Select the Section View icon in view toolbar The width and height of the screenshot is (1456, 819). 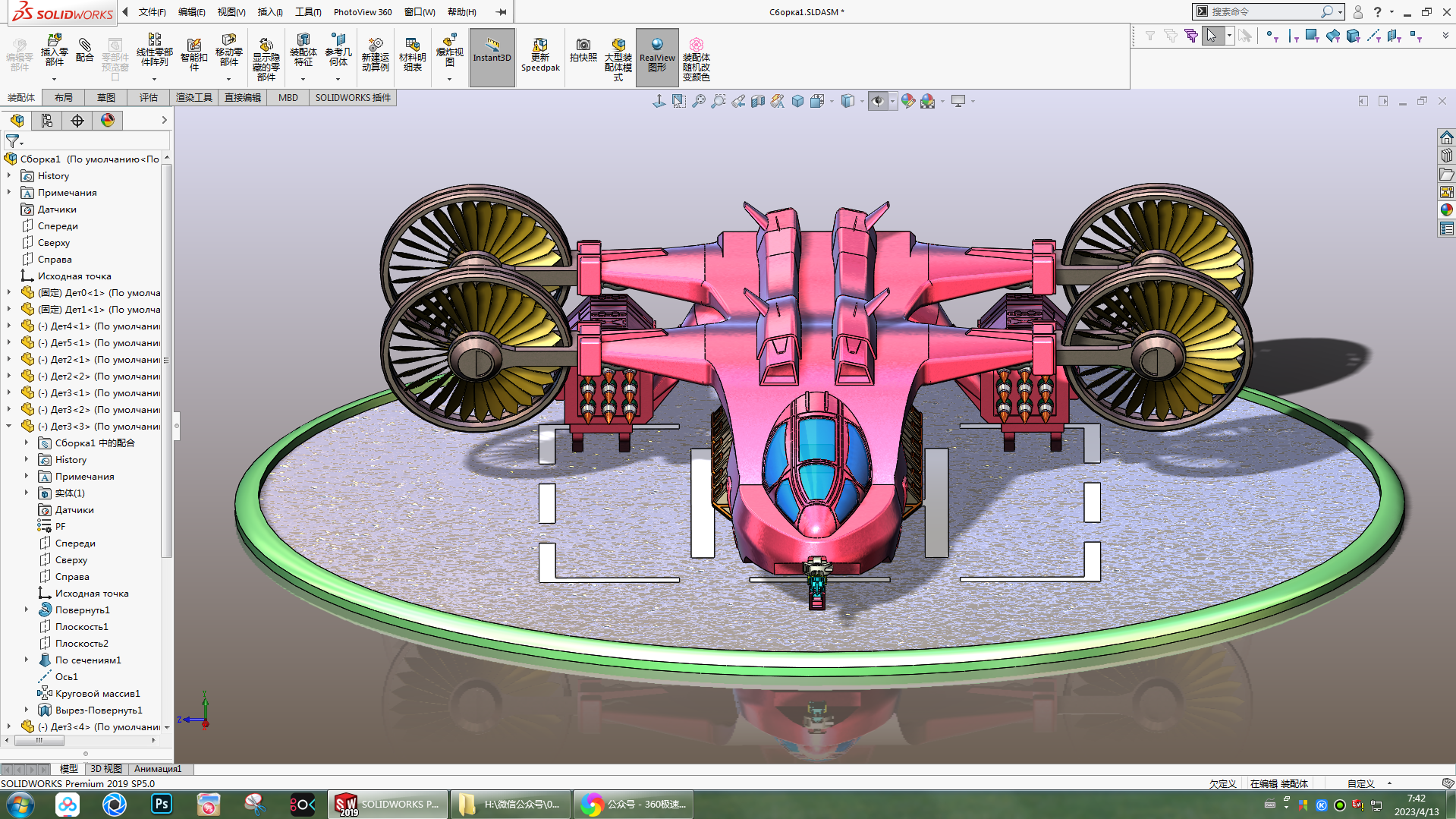(x=757, y=101)
